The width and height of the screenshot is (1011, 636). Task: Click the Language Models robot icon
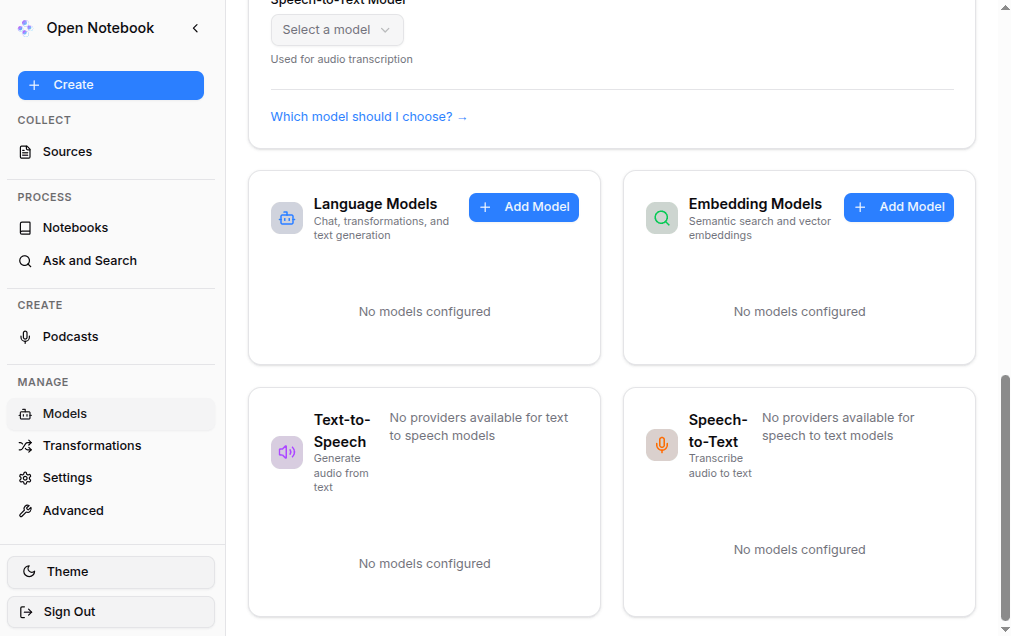287,218
